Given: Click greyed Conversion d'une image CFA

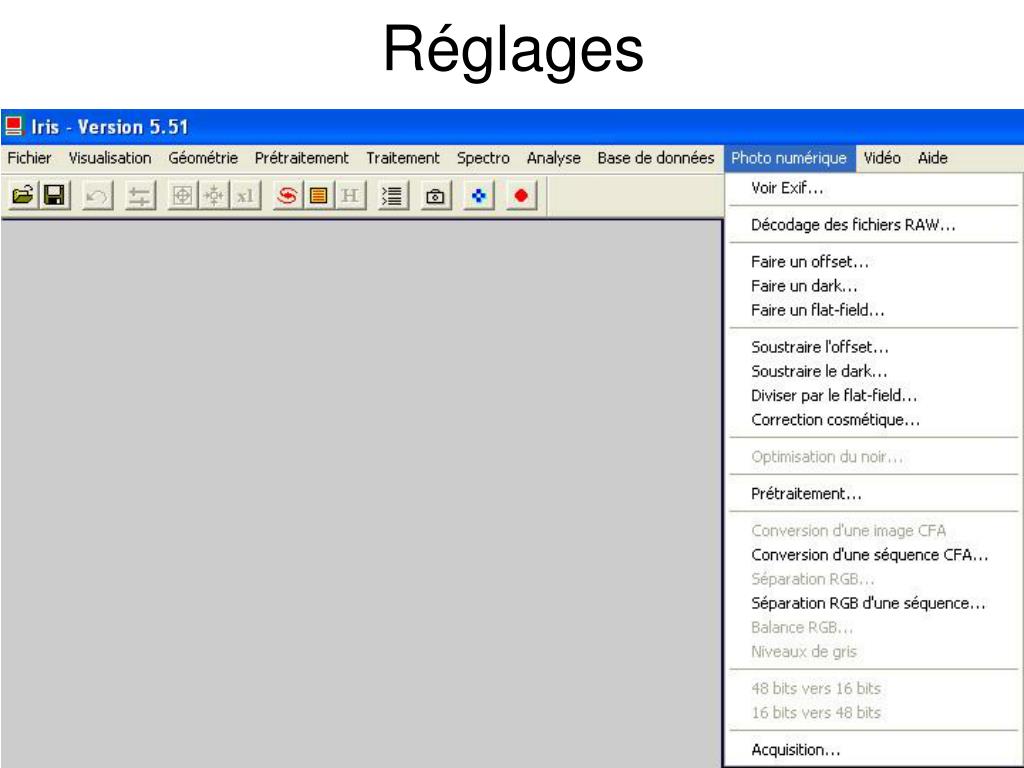Looking at the screenshot, I should tap(873, 530).
